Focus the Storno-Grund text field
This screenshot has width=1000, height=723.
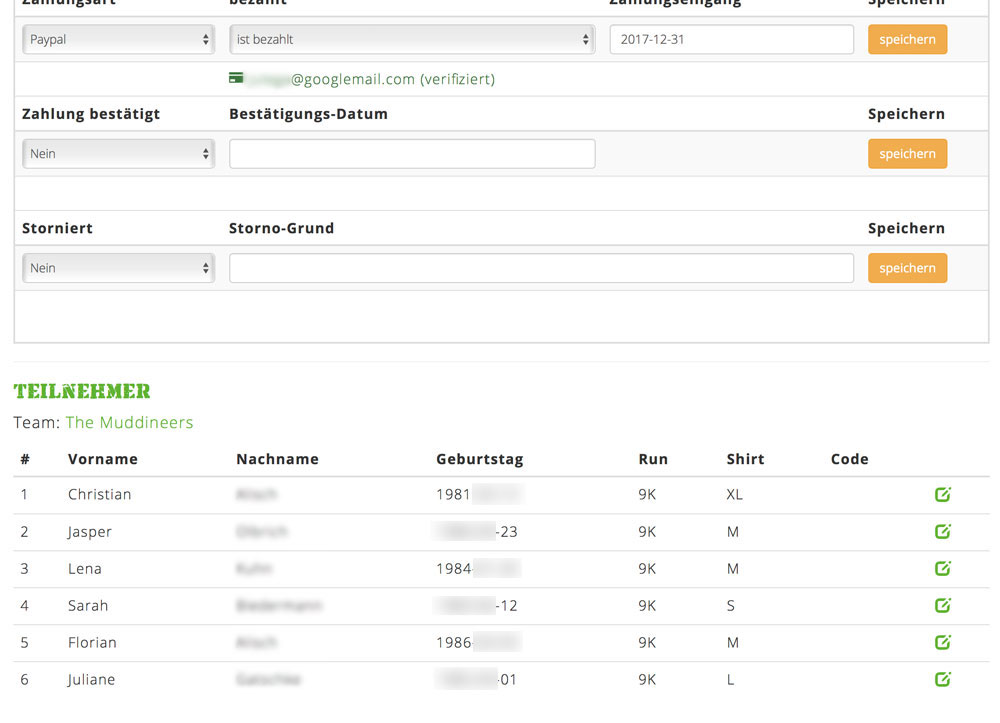(541, 268)
